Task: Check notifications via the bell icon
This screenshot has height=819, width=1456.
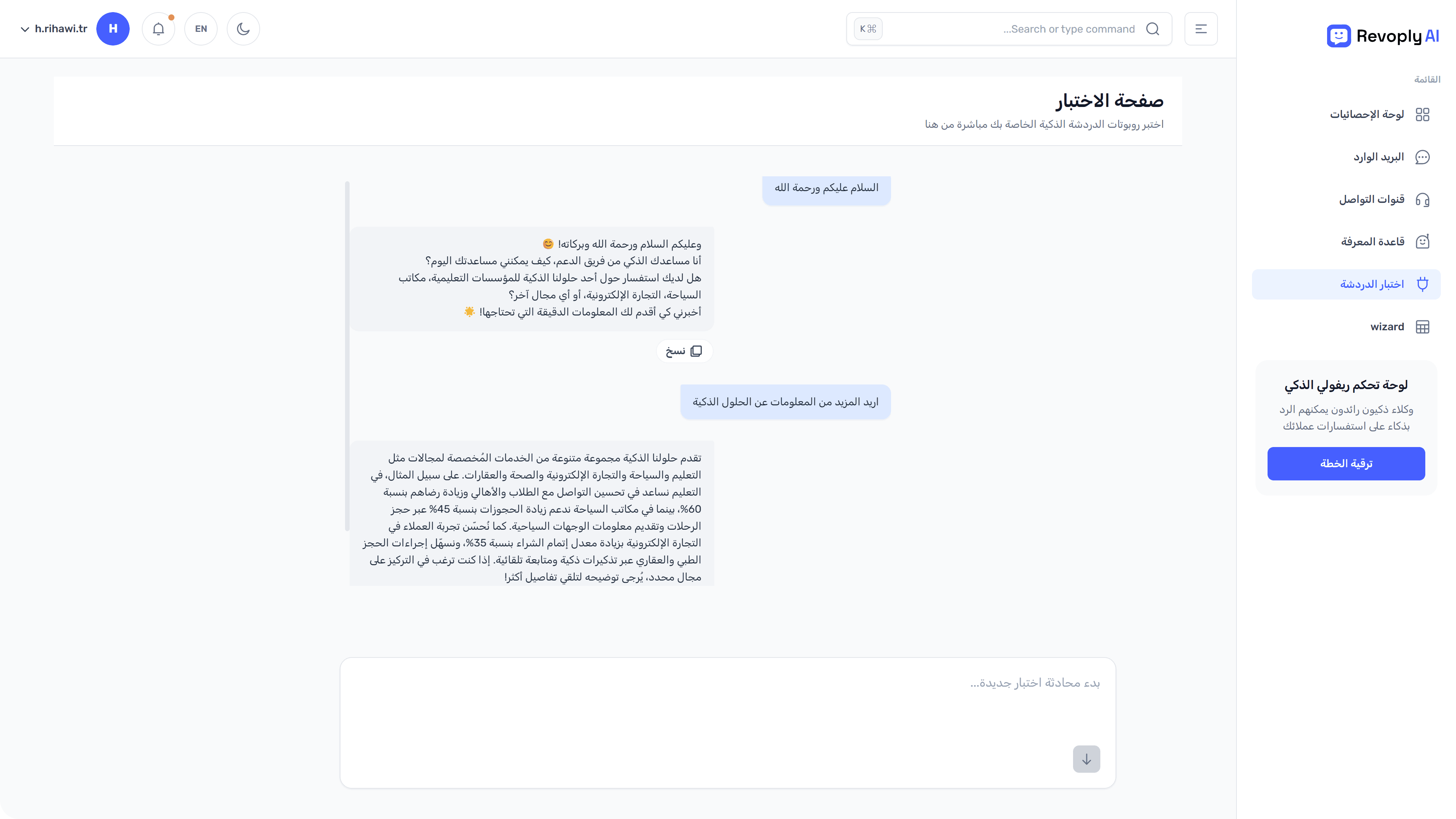Action: (x=158, y=28)
